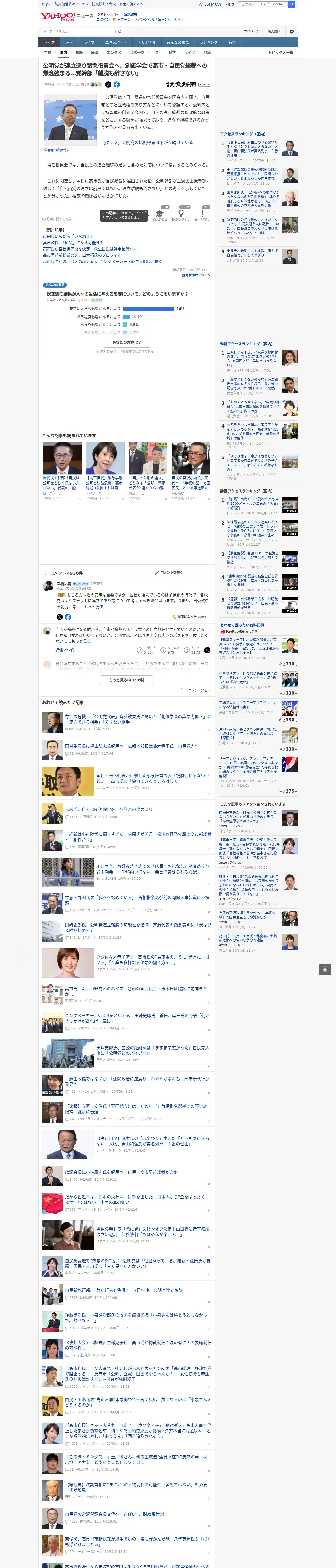This screenshot has height=1568, width=336.
Task: Click the 10.1% poll result bar
Action: click(x=126, y=316)
